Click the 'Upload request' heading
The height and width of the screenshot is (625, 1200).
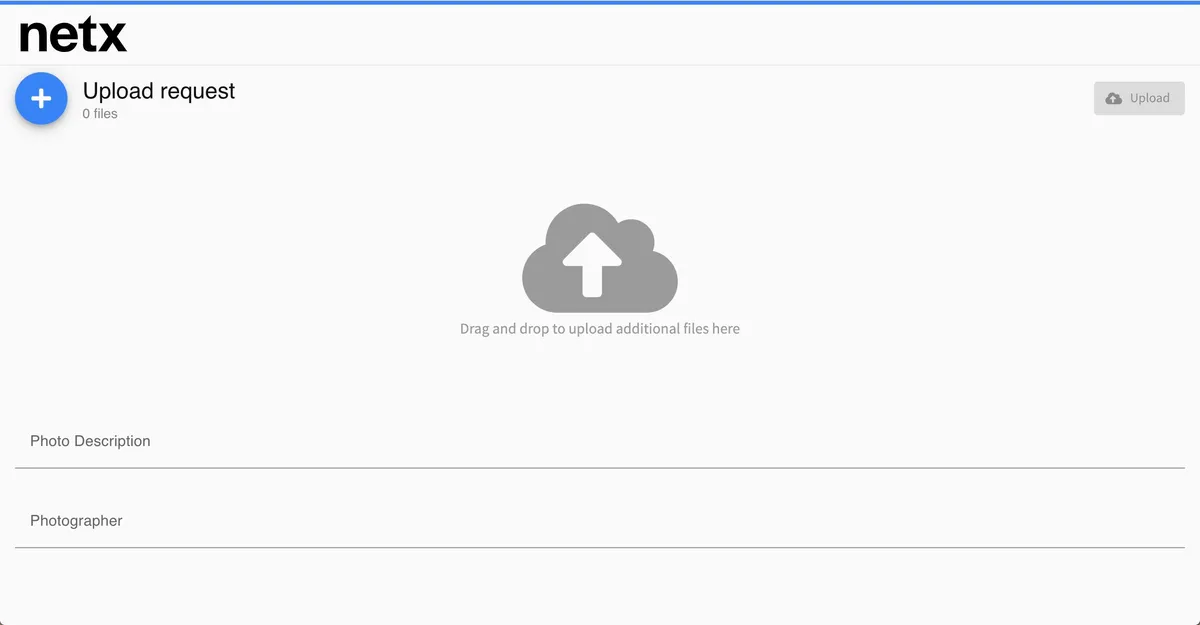pos(159,91)
